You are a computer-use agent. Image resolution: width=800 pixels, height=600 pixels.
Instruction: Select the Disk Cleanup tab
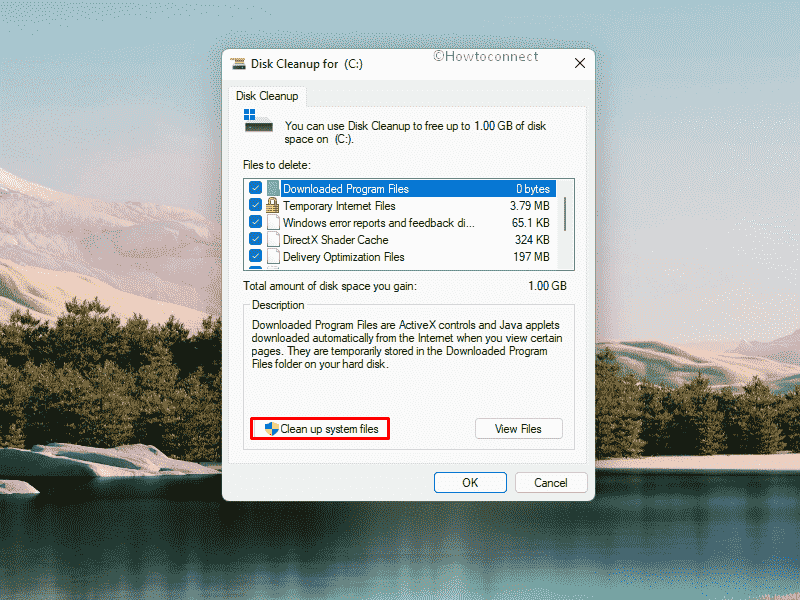pos(267,96)
